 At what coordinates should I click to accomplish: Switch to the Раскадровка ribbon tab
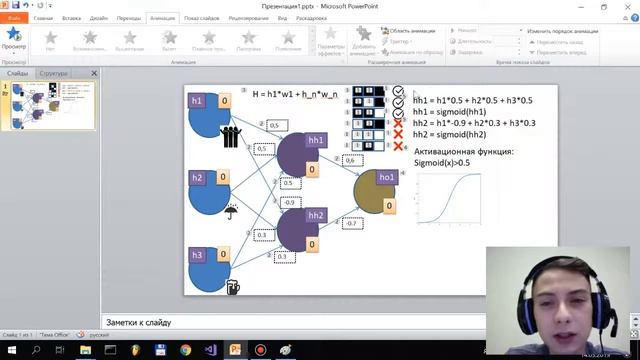[311, 18]
